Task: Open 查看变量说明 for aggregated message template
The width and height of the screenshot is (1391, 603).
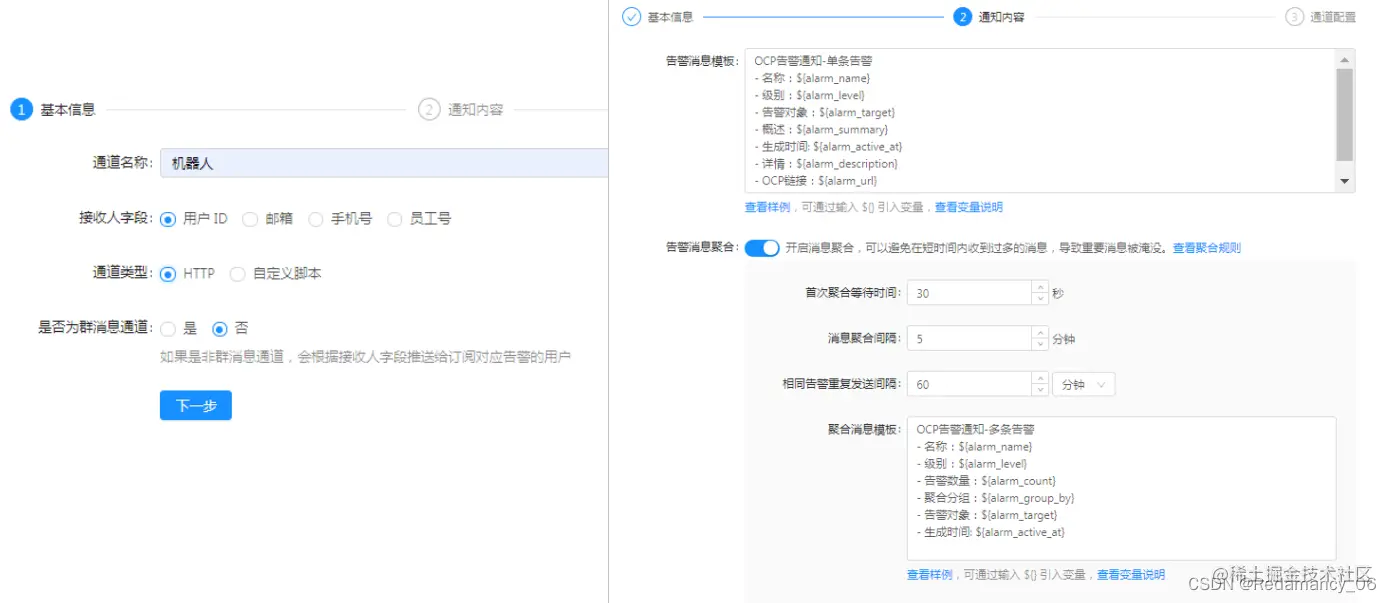Action: tap(1131, 574)
